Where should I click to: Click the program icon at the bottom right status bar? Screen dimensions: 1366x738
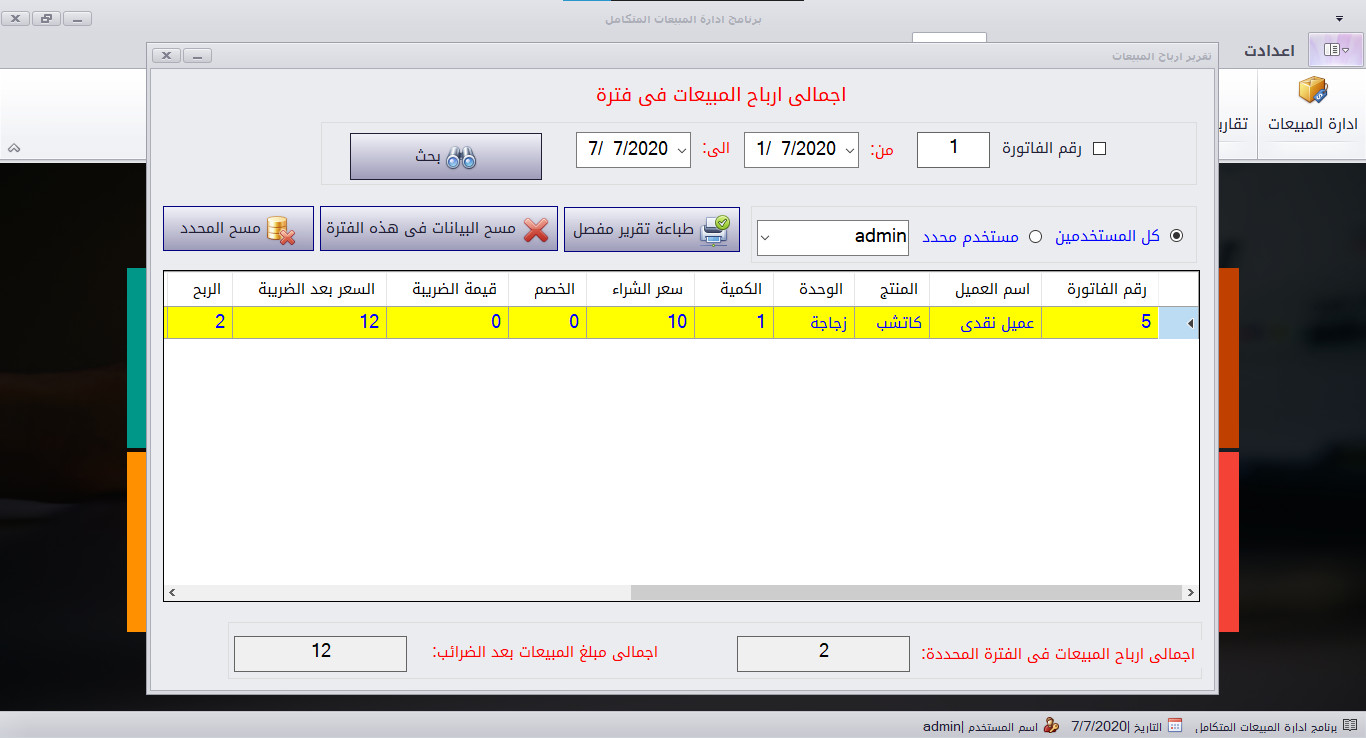coord(1350,724)
